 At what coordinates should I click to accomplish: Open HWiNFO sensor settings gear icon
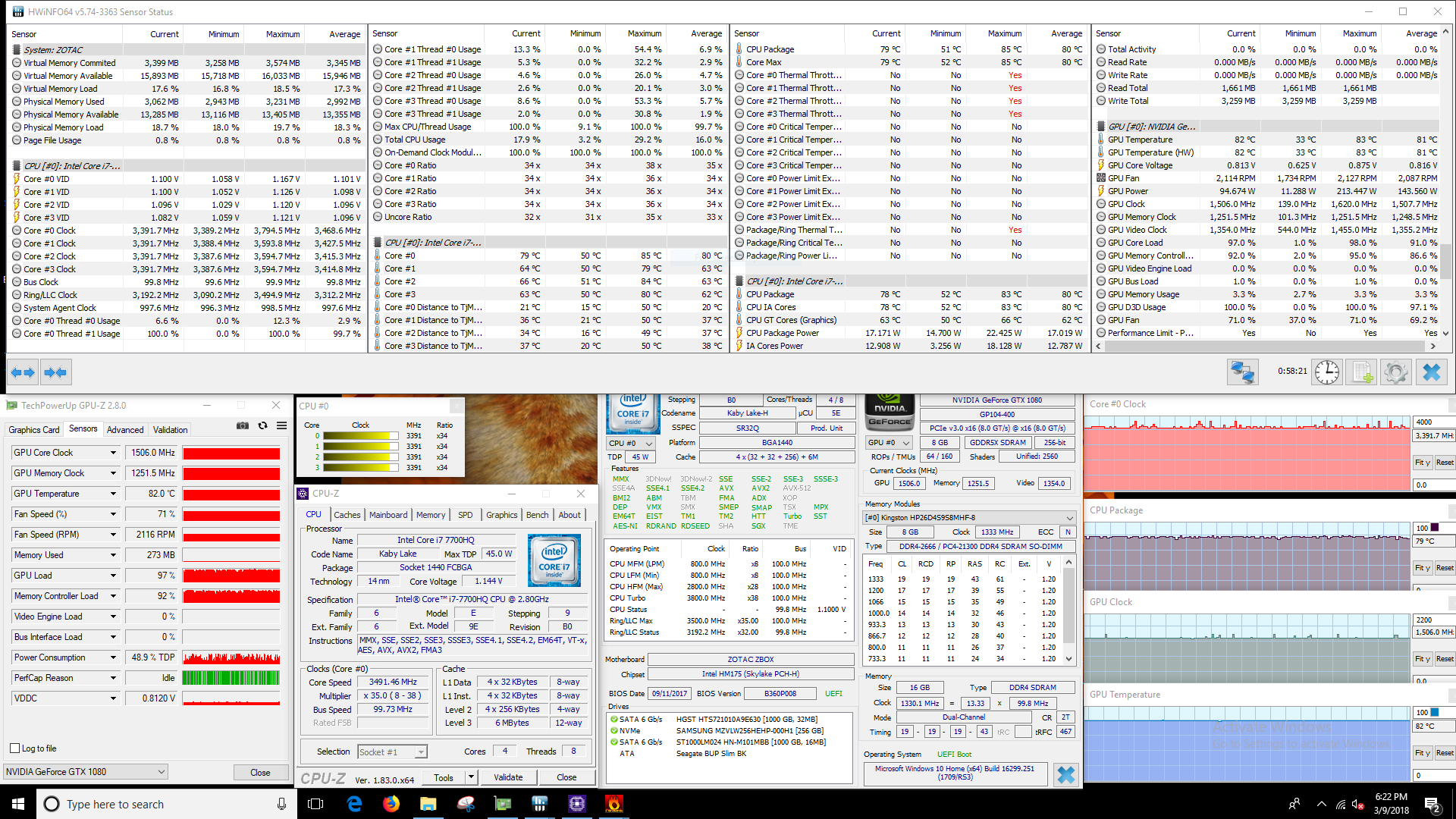(x=1396, y=372)
